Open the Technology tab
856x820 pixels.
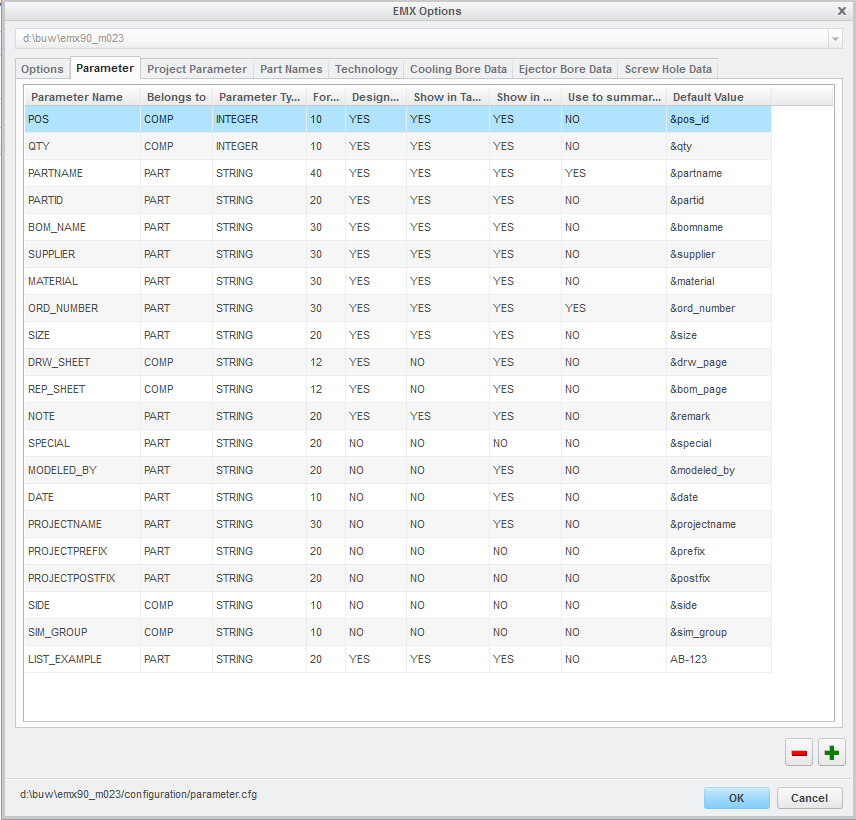366,69
